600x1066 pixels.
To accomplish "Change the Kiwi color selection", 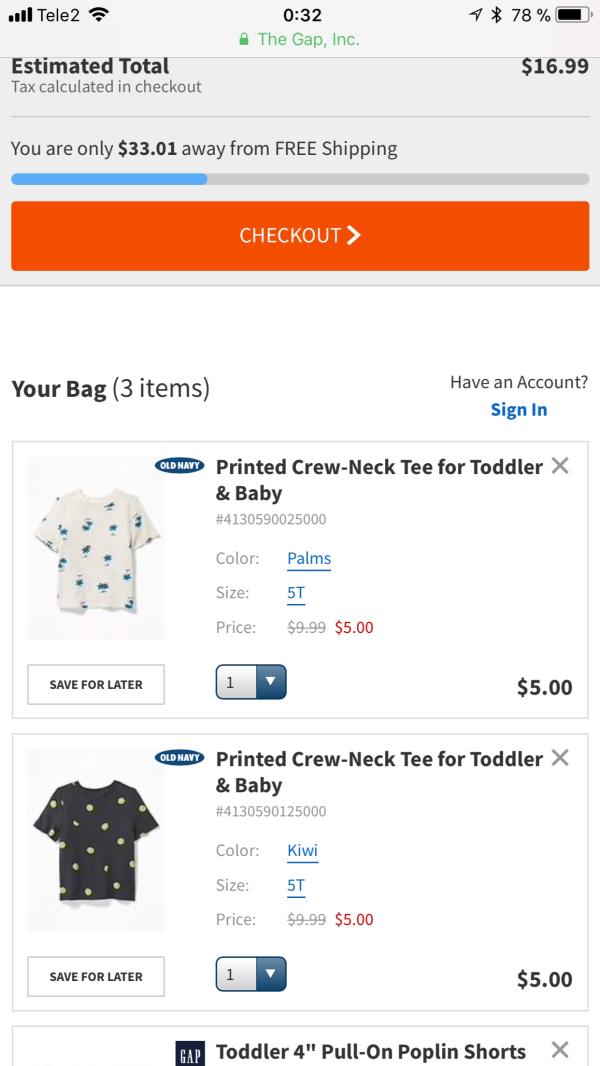I will (302, 850).
